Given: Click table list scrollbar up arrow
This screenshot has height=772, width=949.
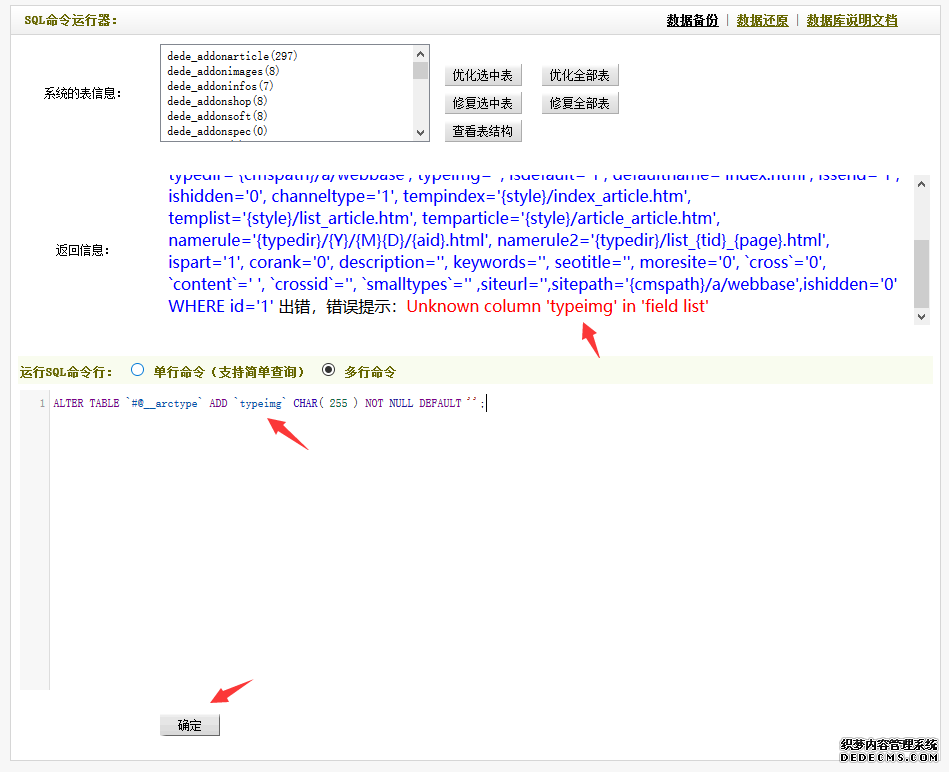Looking at the screenshot, I should coord(421,53).
